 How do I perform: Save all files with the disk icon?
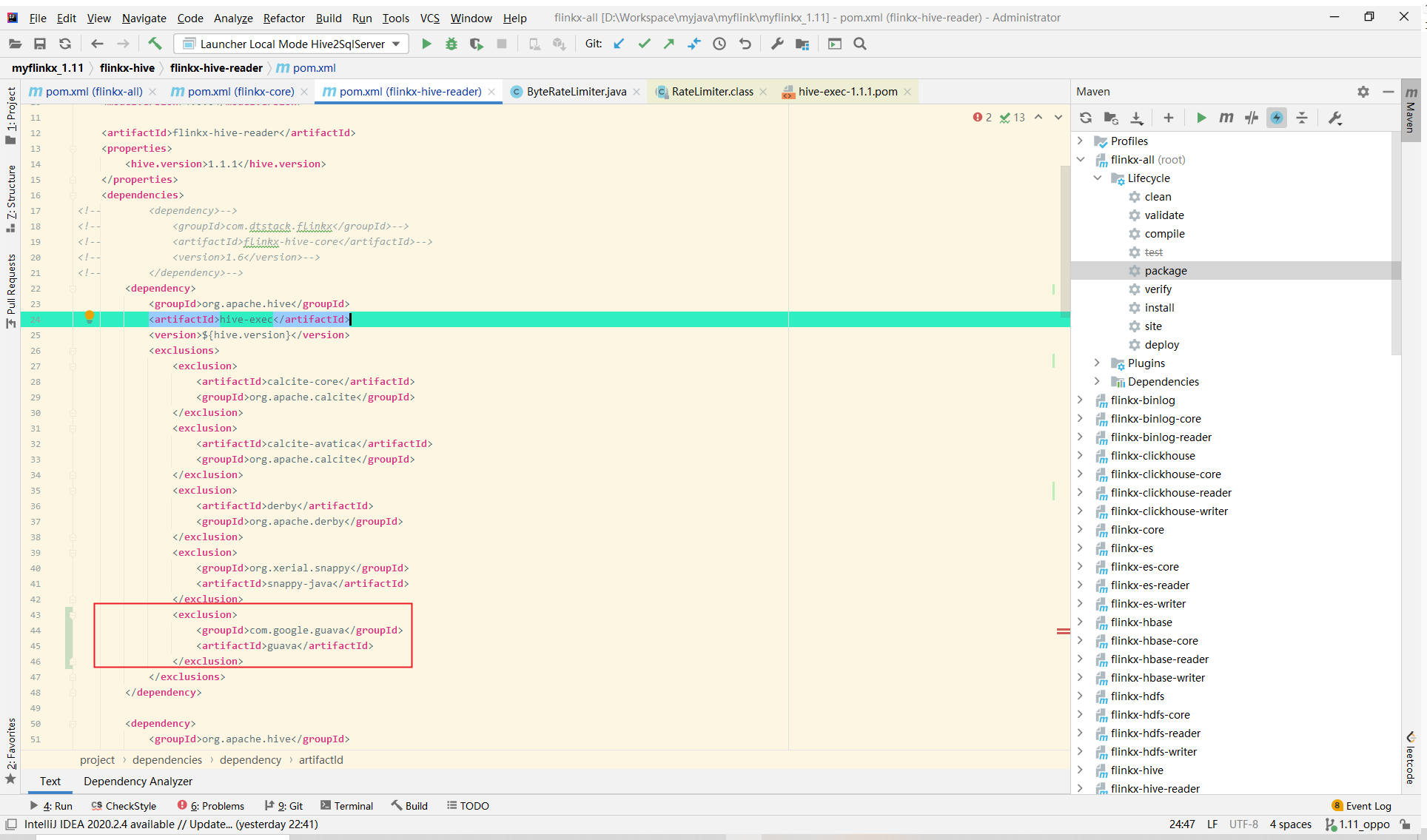pyautogui.click(x=40, y=44)
